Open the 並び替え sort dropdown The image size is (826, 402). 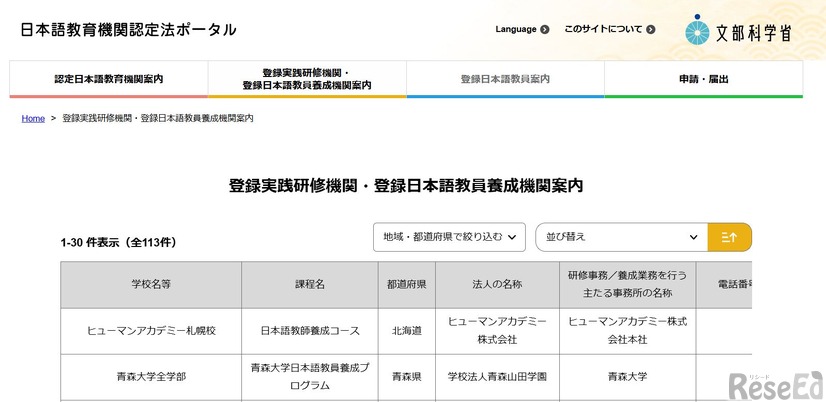[x=622, y=237]
